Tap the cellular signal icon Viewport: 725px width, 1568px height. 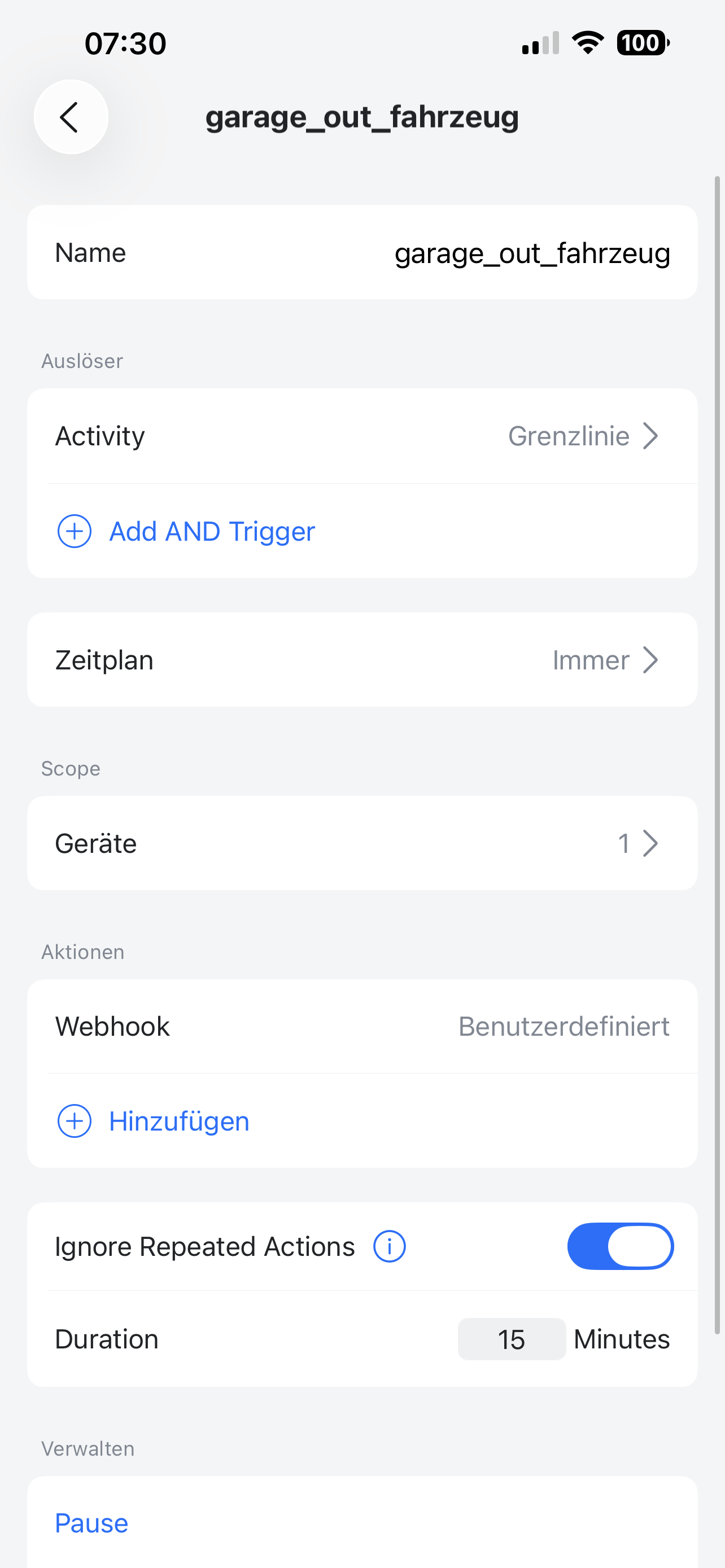coord(540,43)
